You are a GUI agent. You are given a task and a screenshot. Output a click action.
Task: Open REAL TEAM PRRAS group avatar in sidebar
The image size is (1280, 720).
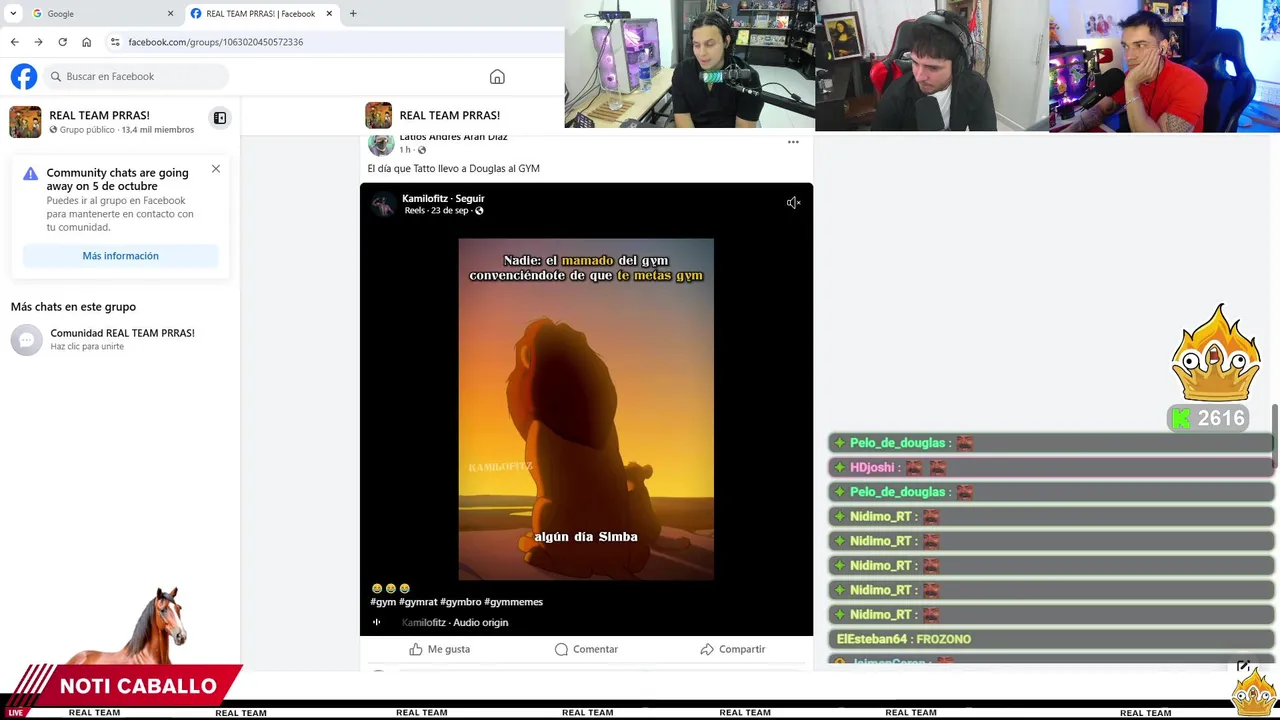[25, 121]
